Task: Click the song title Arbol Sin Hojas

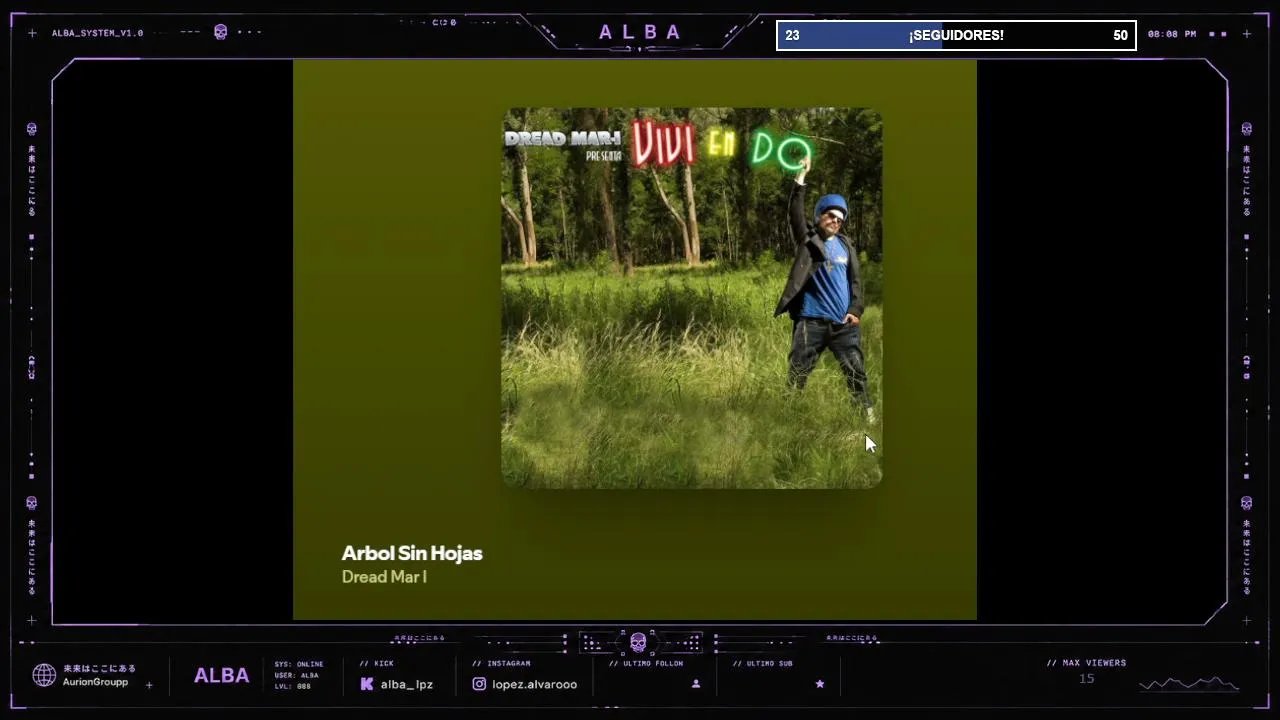Action: tap(412, 553)
